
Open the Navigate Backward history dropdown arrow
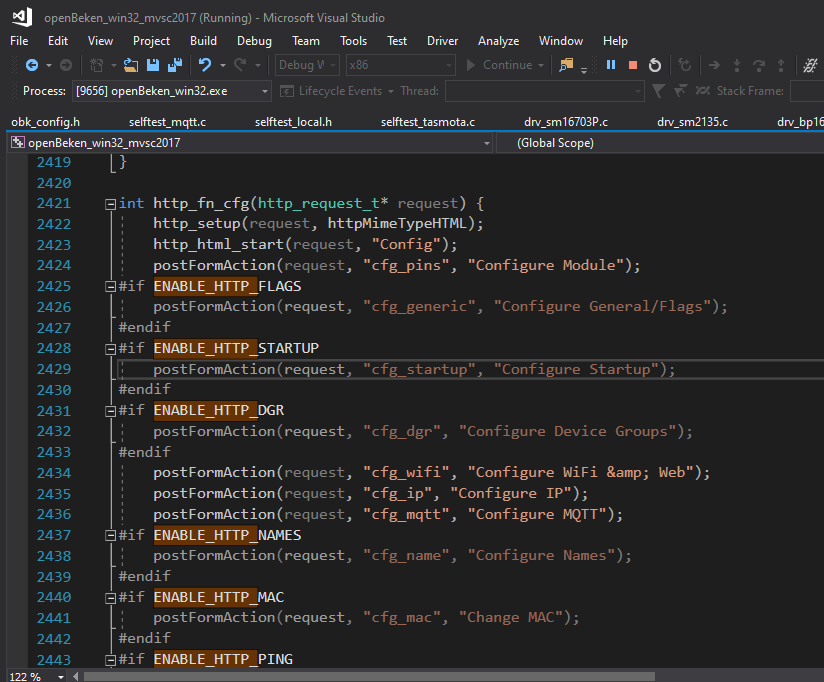(x=49, y=65)
